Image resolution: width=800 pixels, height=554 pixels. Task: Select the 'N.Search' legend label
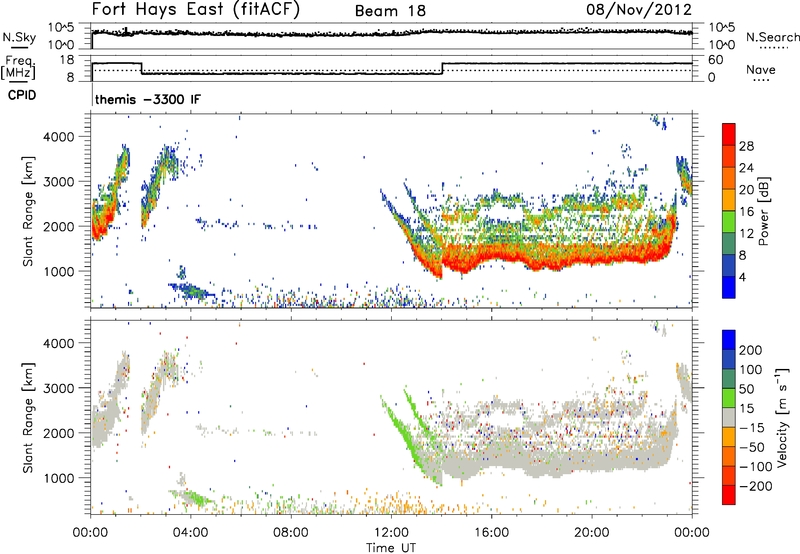point(772,37)
